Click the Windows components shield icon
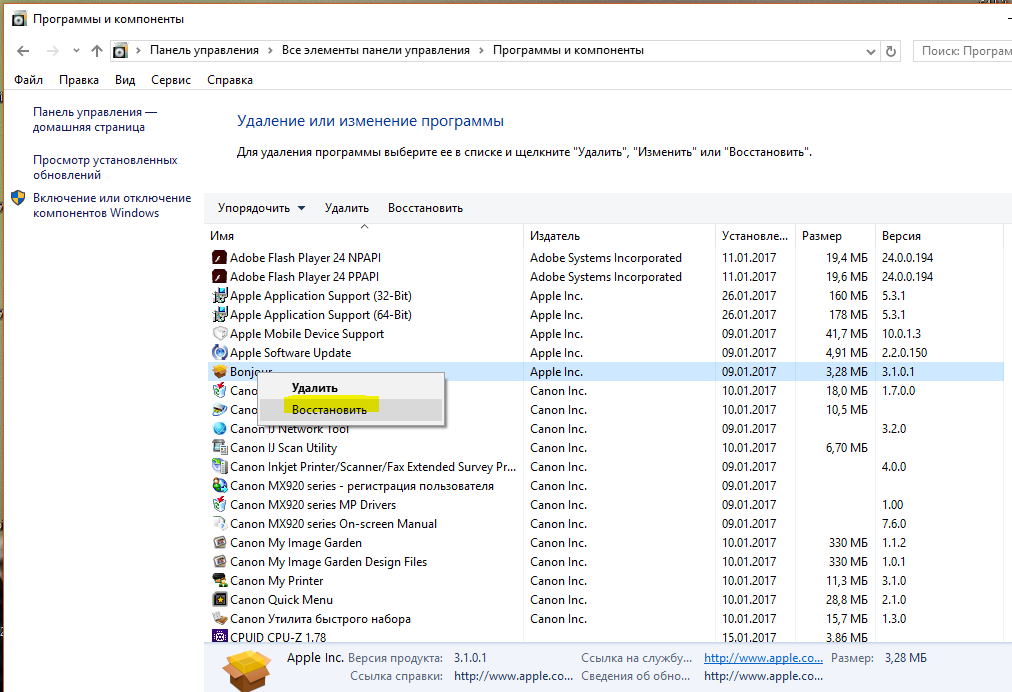Viewport: 1012px width, 692px height. [x=18, y=198]
